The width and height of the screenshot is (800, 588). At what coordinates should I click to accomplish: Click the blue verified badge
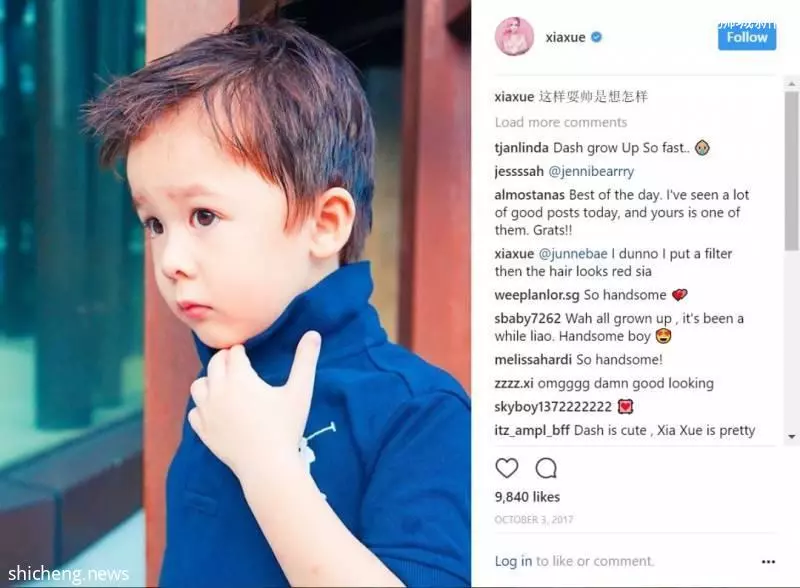[596, 37]
